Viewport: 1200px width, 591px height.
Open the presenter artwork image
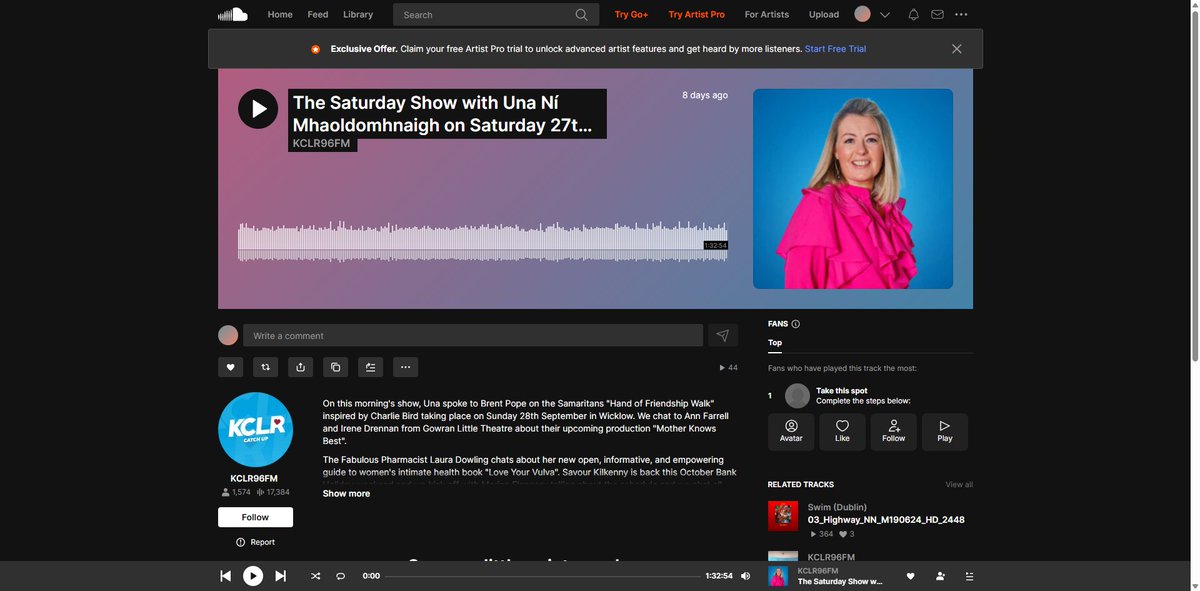[853, 189]
